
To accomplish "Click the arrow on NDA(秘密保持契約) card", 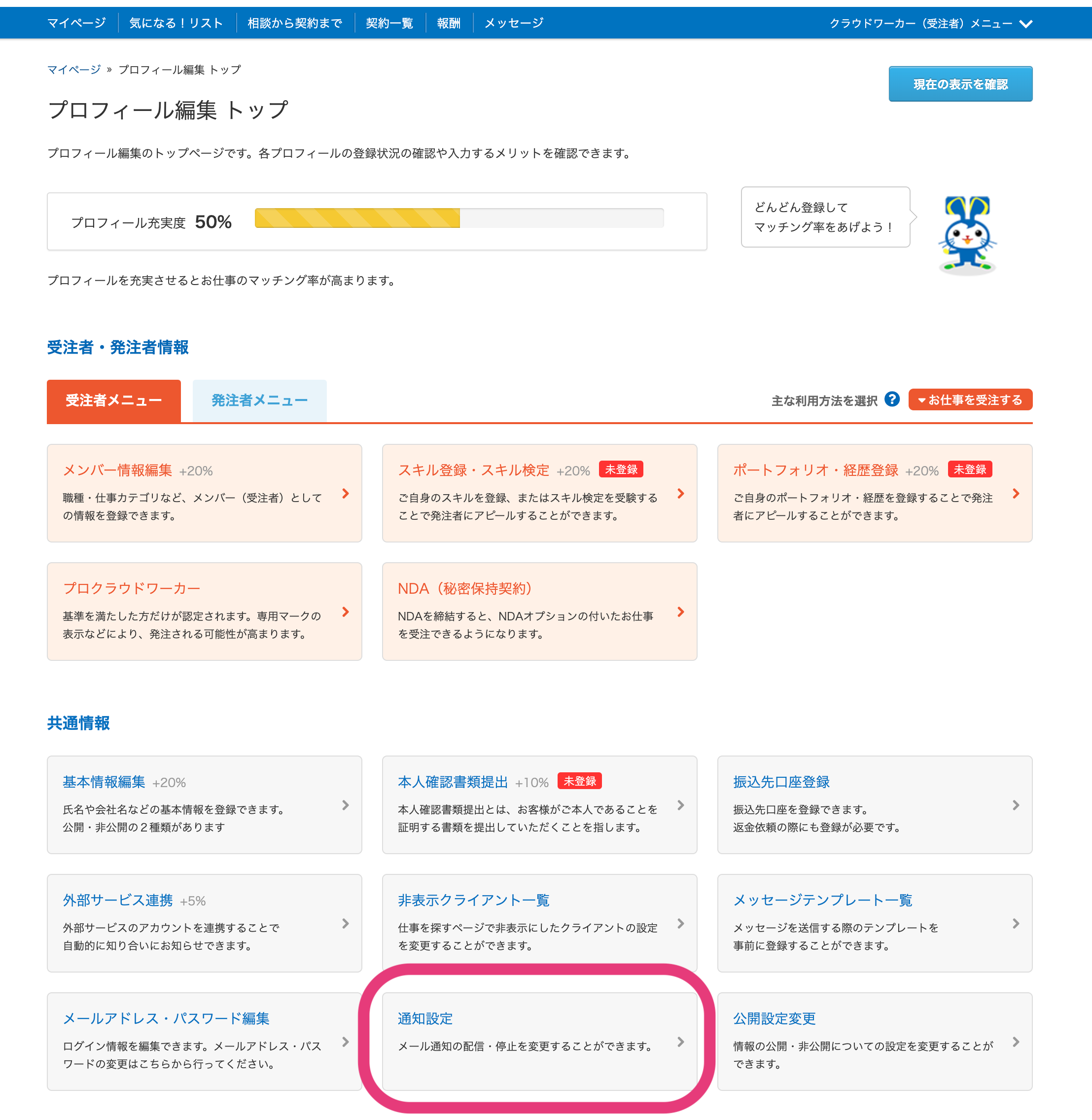I will pos(681,612).
